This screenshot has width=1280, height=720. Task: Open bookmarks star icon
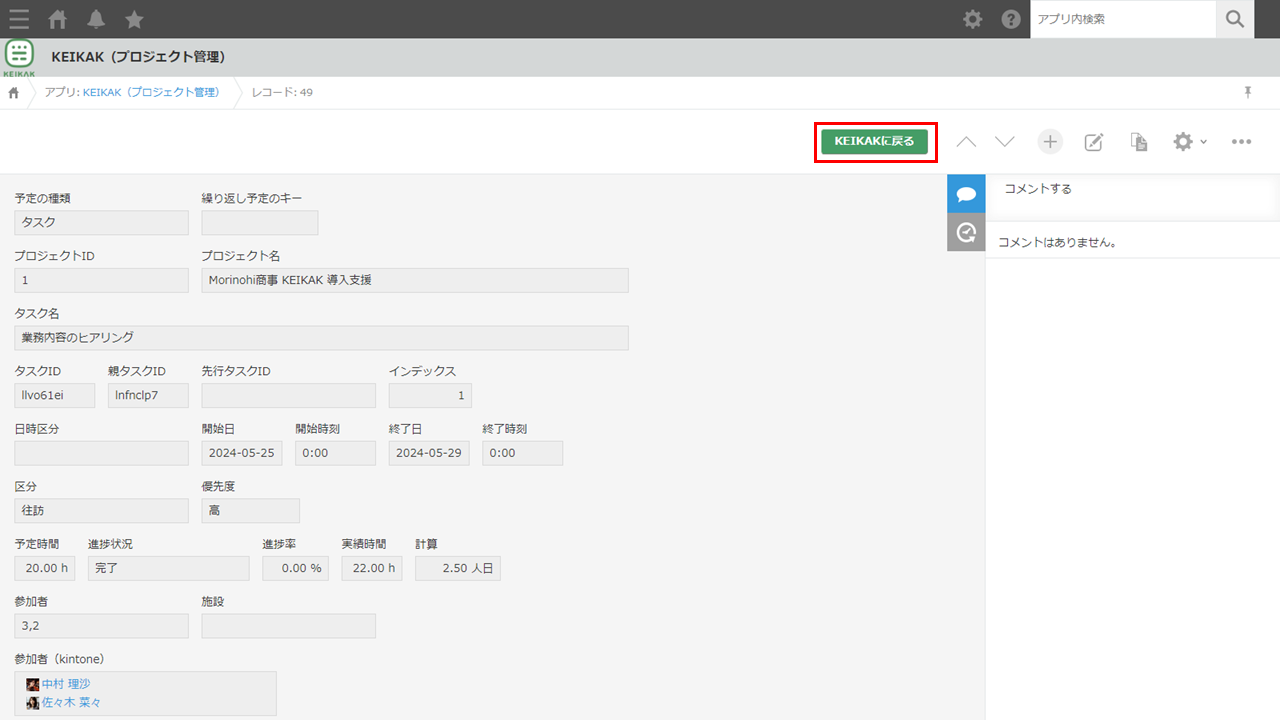tap(134, 19)
